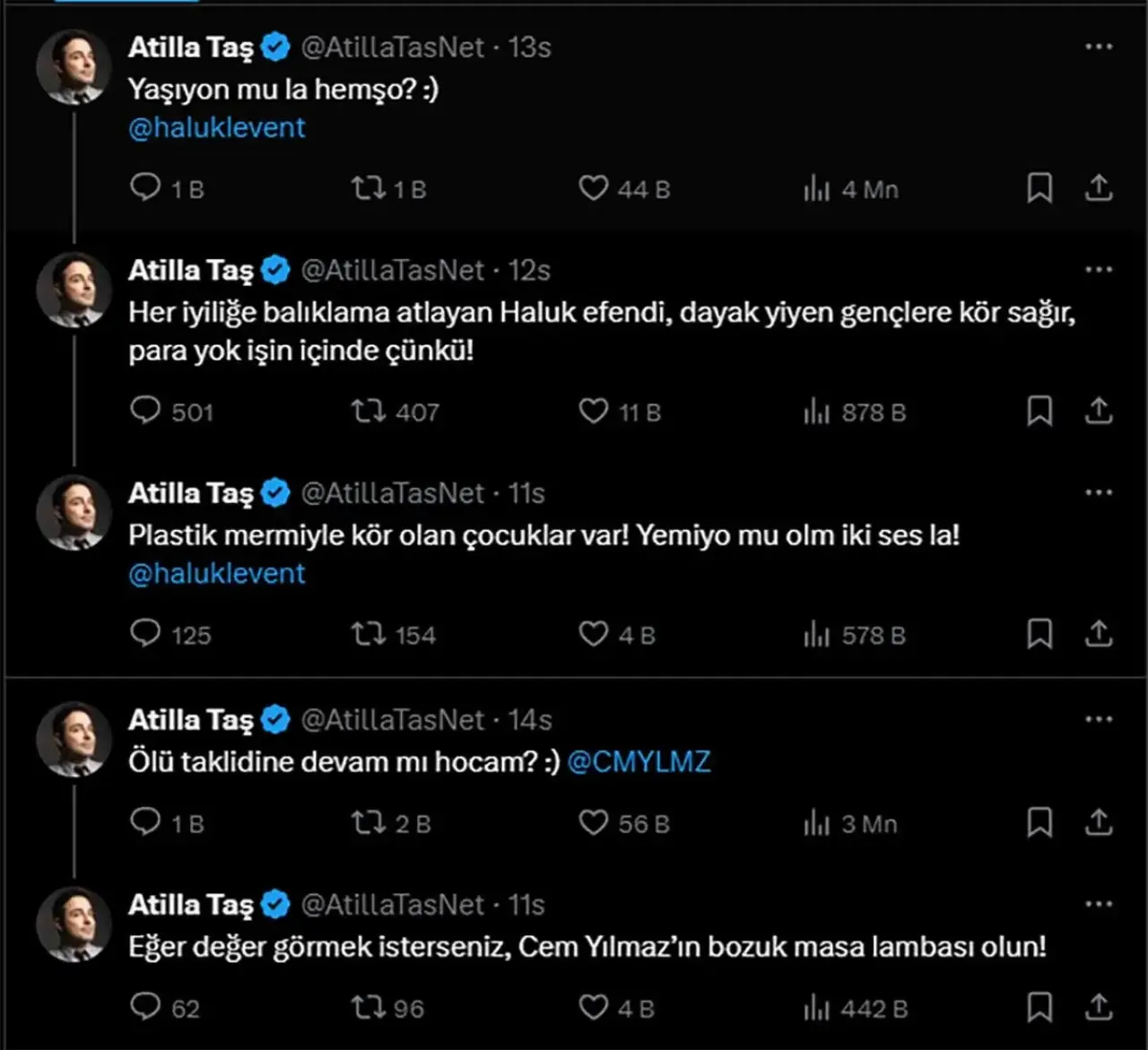This screenshot has width=1148, height=1050.
Task: Click Atilla Taş avatar on the first tweet
Action: pyautogui.click(x=74, y=66)
